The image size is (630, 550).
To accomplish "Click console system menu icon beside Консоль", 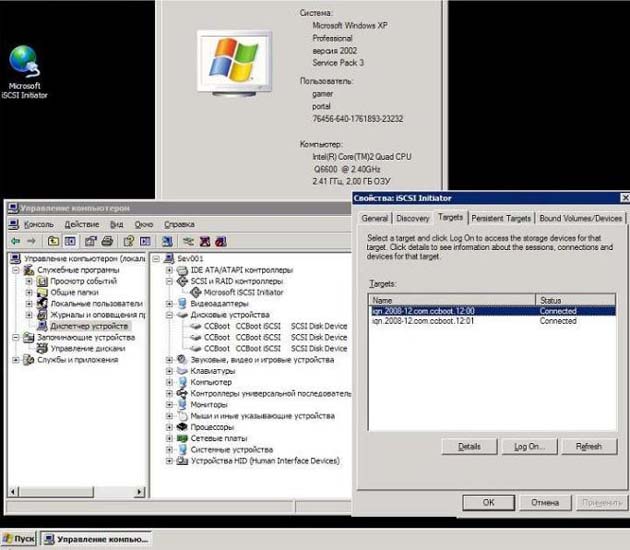I will [x=14, y=224].
